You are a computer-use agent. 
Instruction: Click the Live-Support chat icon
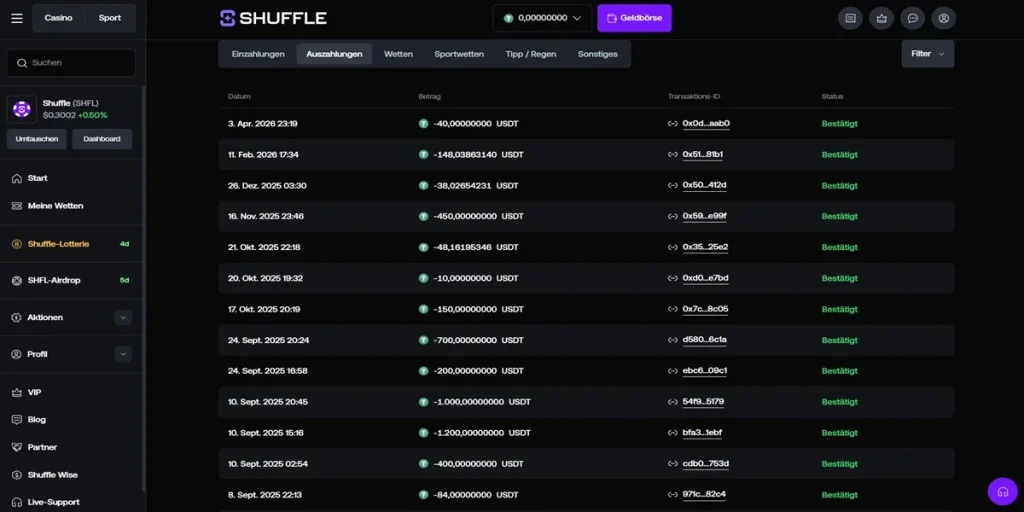[17, 502]
